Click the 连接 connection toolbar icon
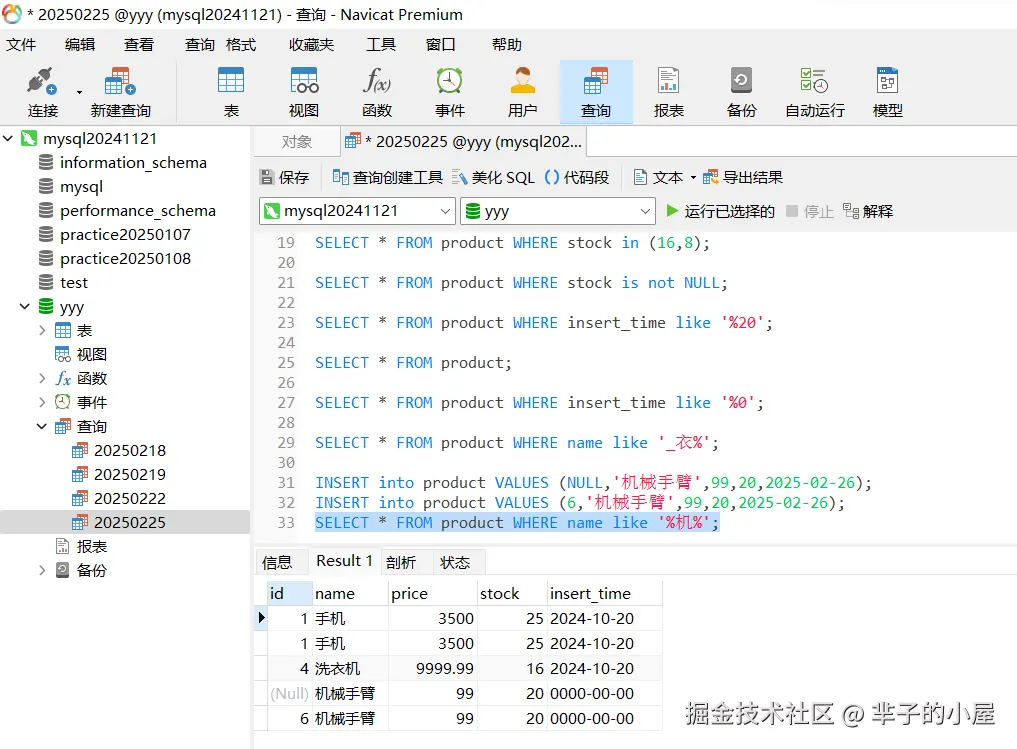Image resolution: width=1017 pixels, height=749 pixels. pos(43,92)
